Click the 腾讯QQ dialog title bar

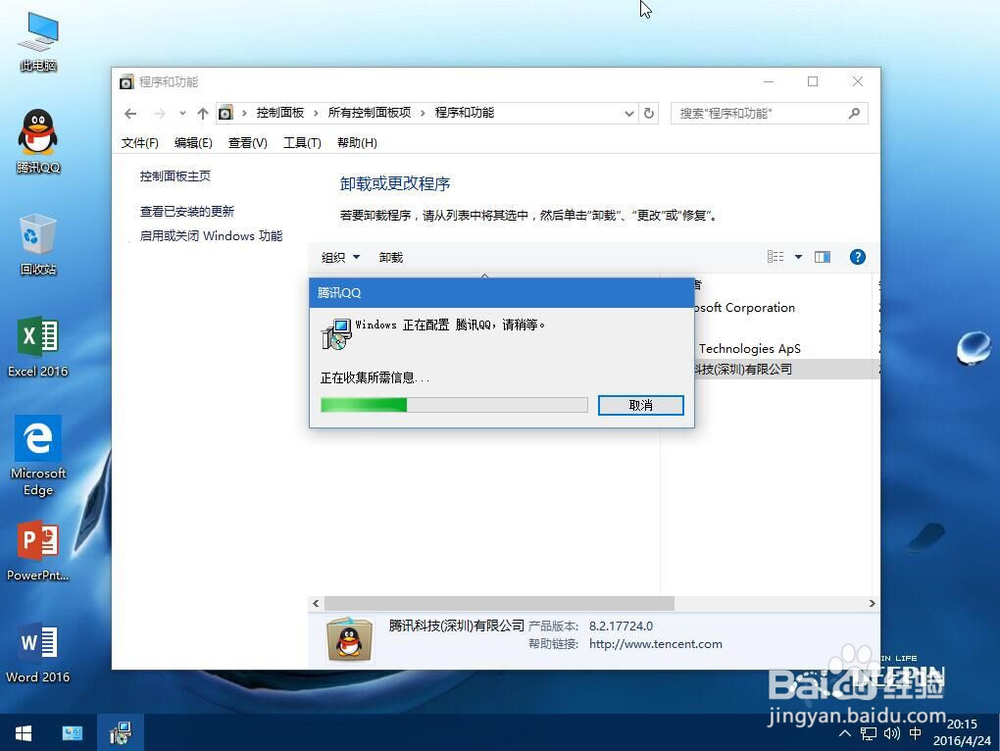pyautogui.click(x=502, y=293)
